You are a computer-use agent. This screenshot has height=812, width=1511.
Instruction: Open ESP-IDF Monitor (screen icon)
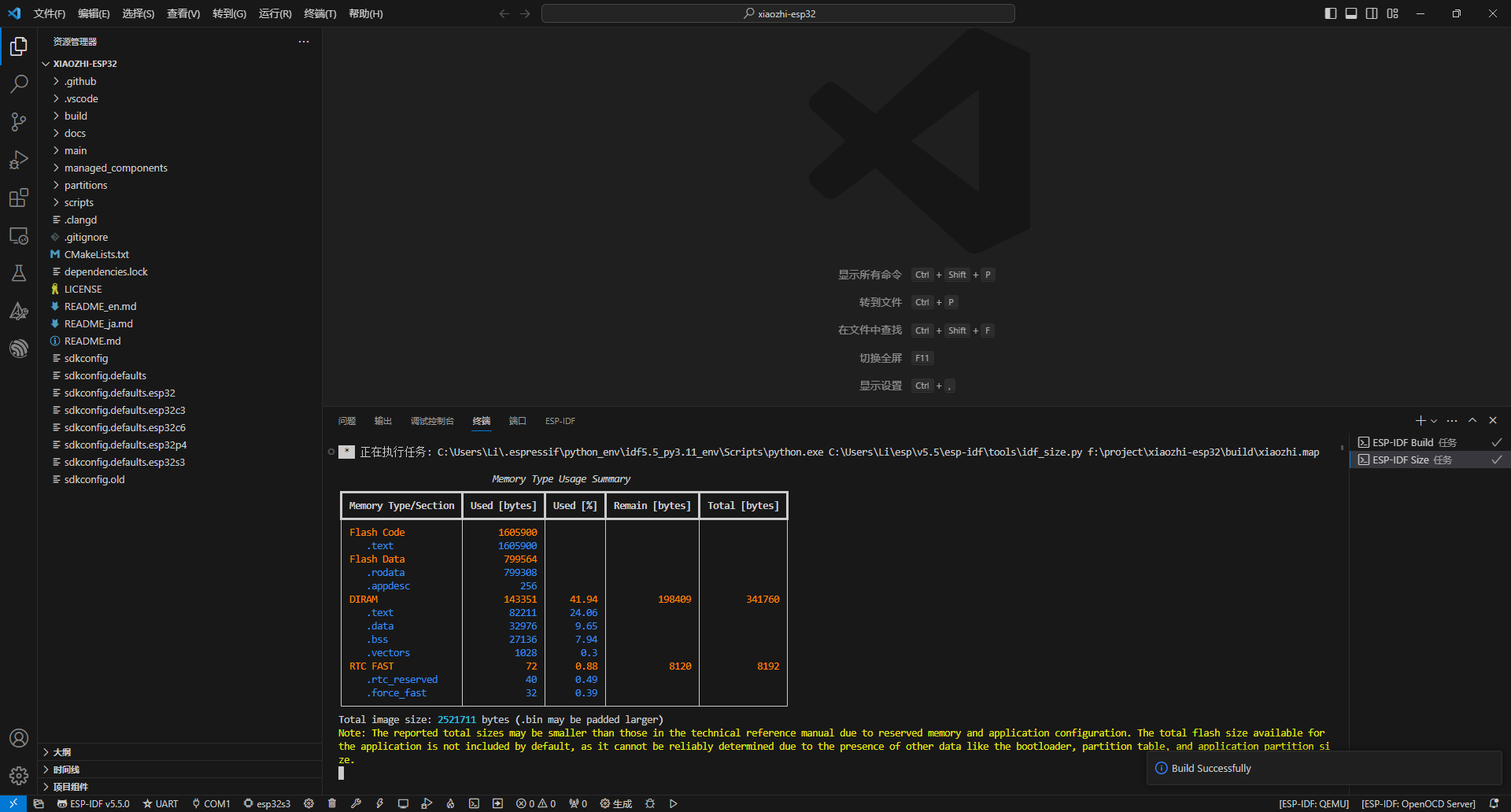pyautogui.click(x=404, y=804)
